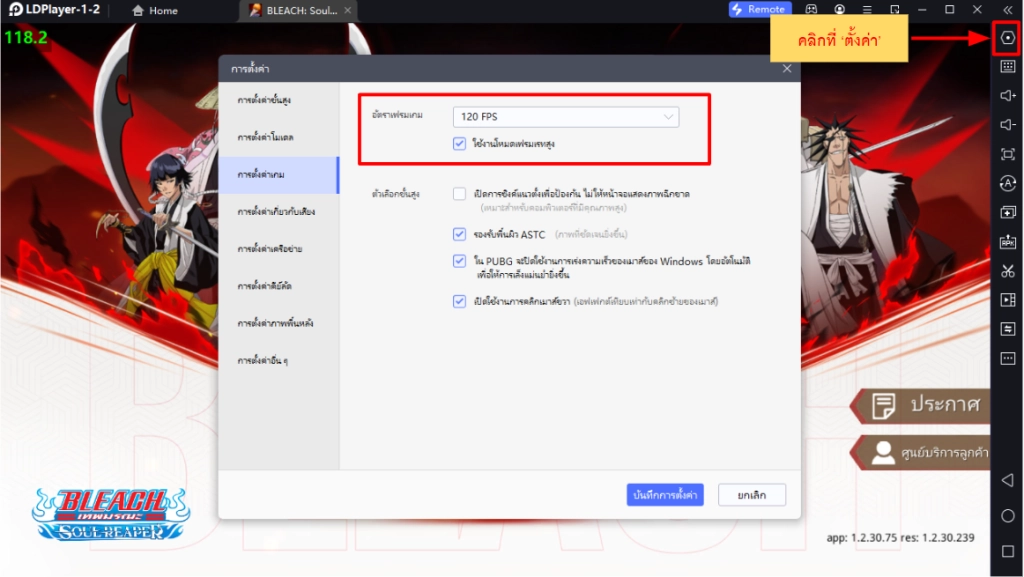This screenshot has height=577, width=1024.
Task: Open the operation recorder icon below video
Action: click(1008, 329)
